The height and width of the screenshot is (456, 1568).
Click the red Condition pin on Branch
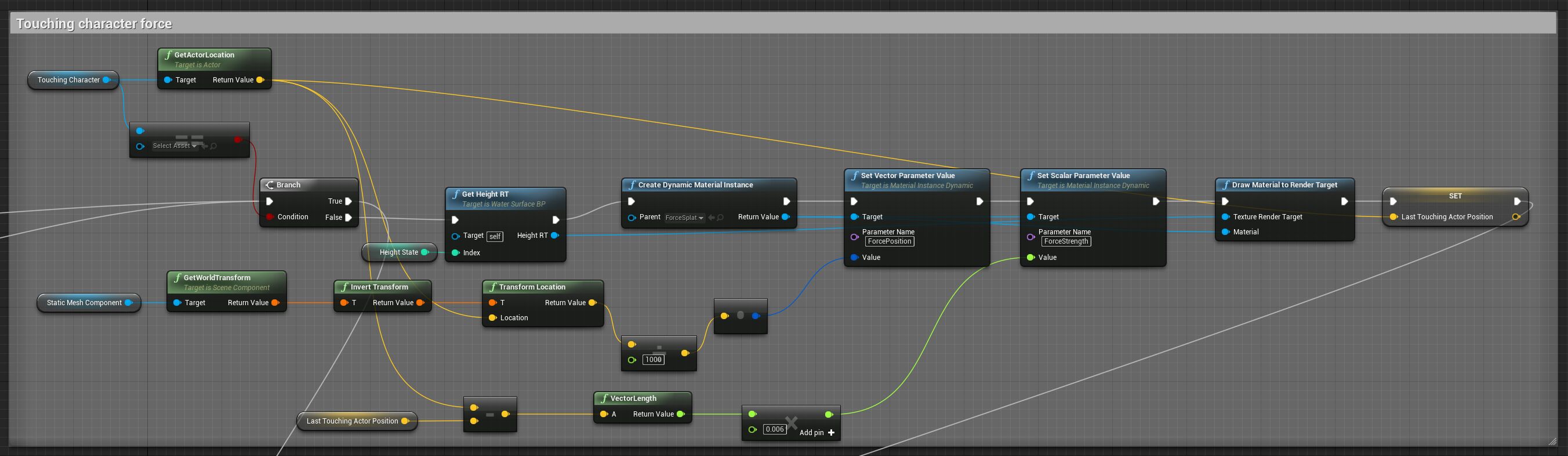[269, 218]
